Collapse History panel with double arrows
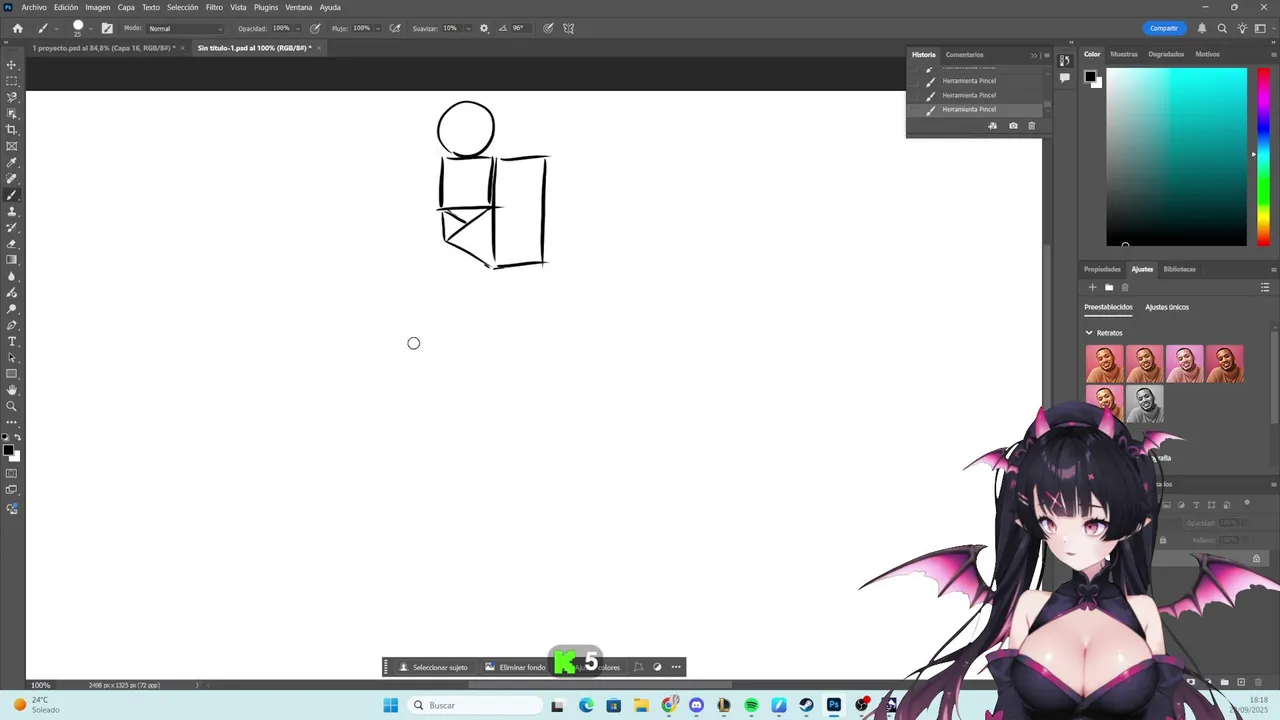1280x720 pixels. click(1034, 55)
